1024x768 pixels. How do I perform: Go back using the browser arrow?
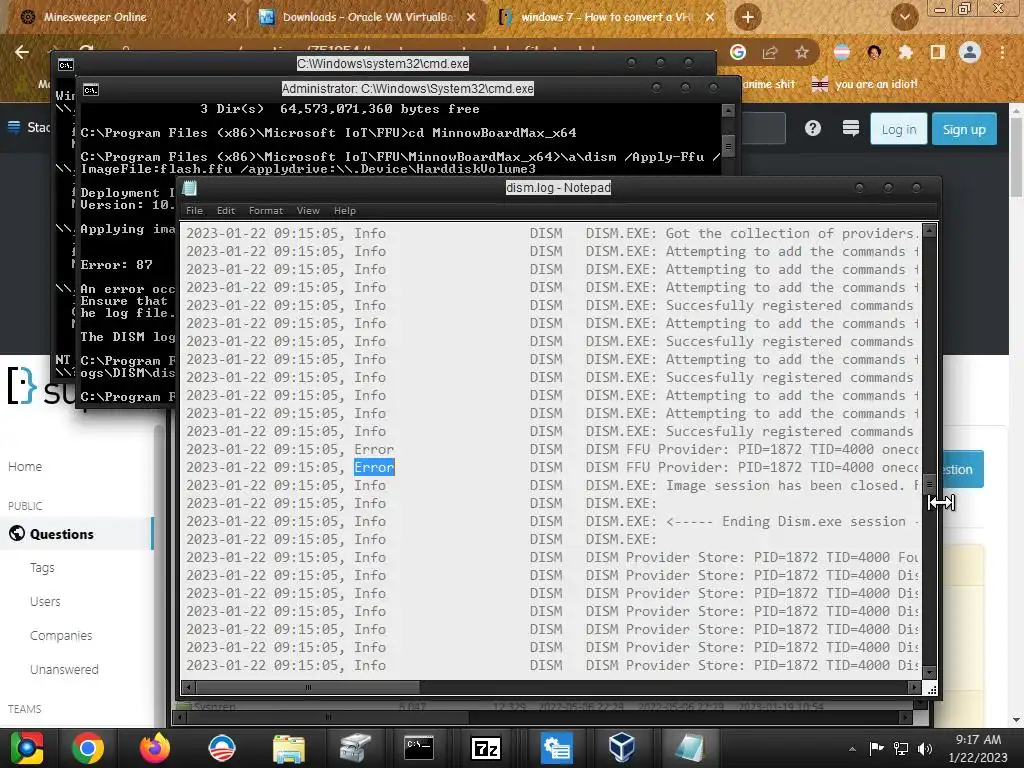coord(22,52)
